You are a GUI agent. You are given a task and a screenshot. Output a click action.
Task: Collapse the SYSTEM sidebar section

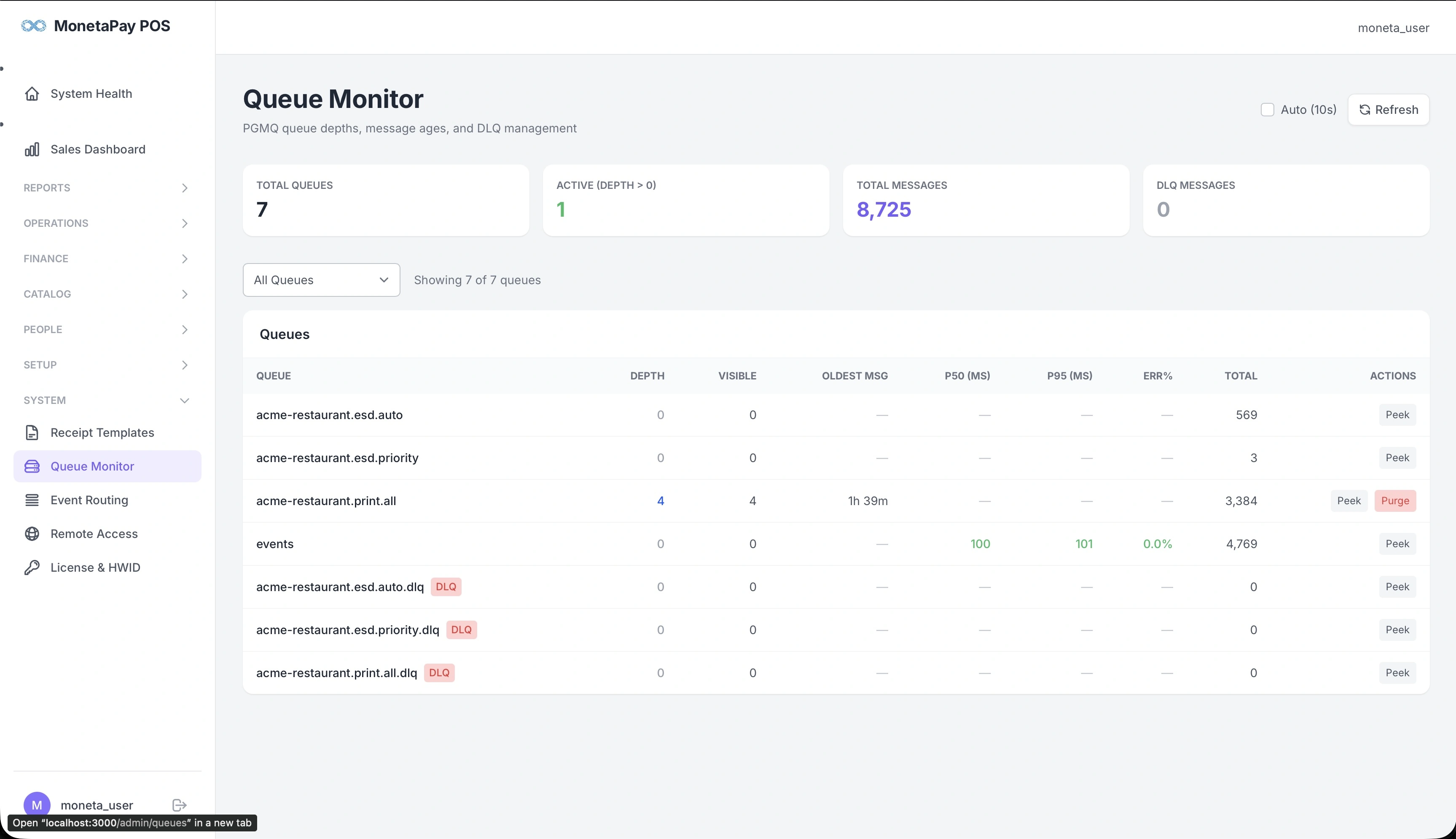coord(107,401)
